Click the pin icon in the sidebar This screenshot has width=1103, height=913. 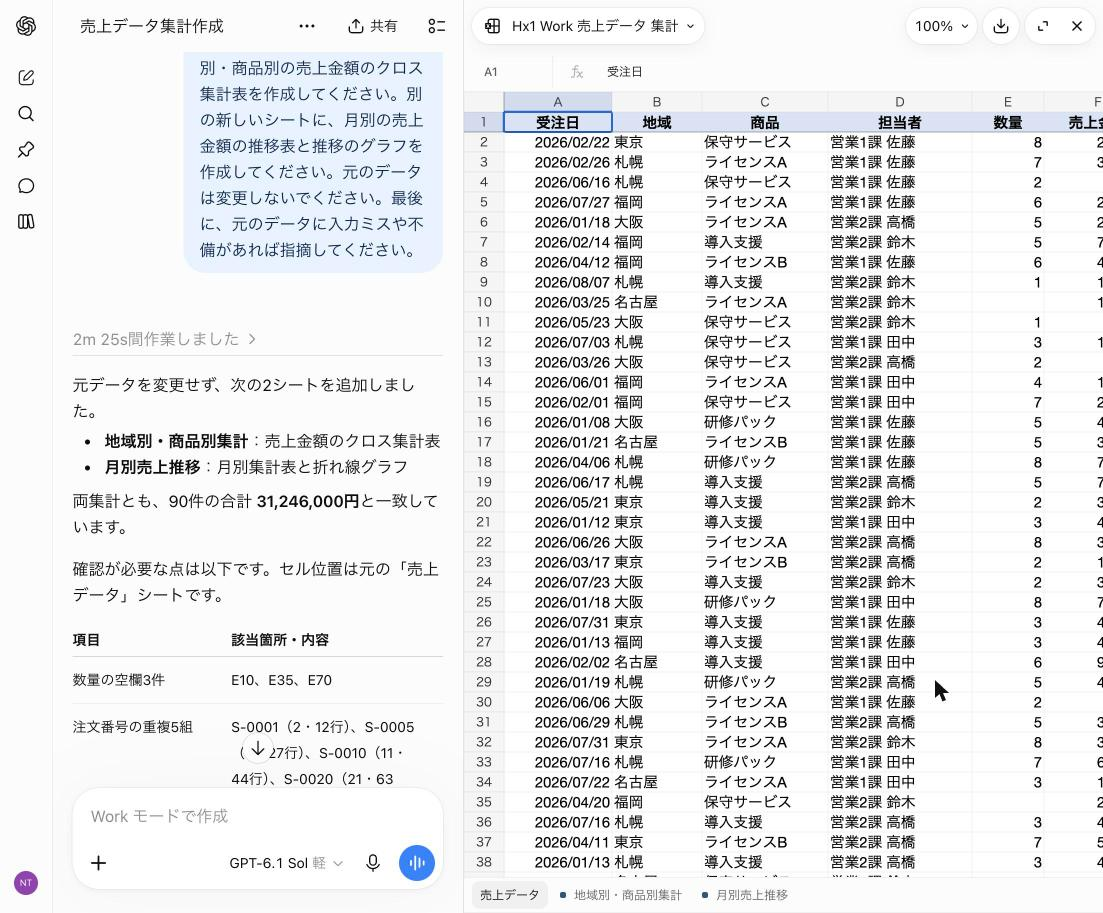coord(26,149)
